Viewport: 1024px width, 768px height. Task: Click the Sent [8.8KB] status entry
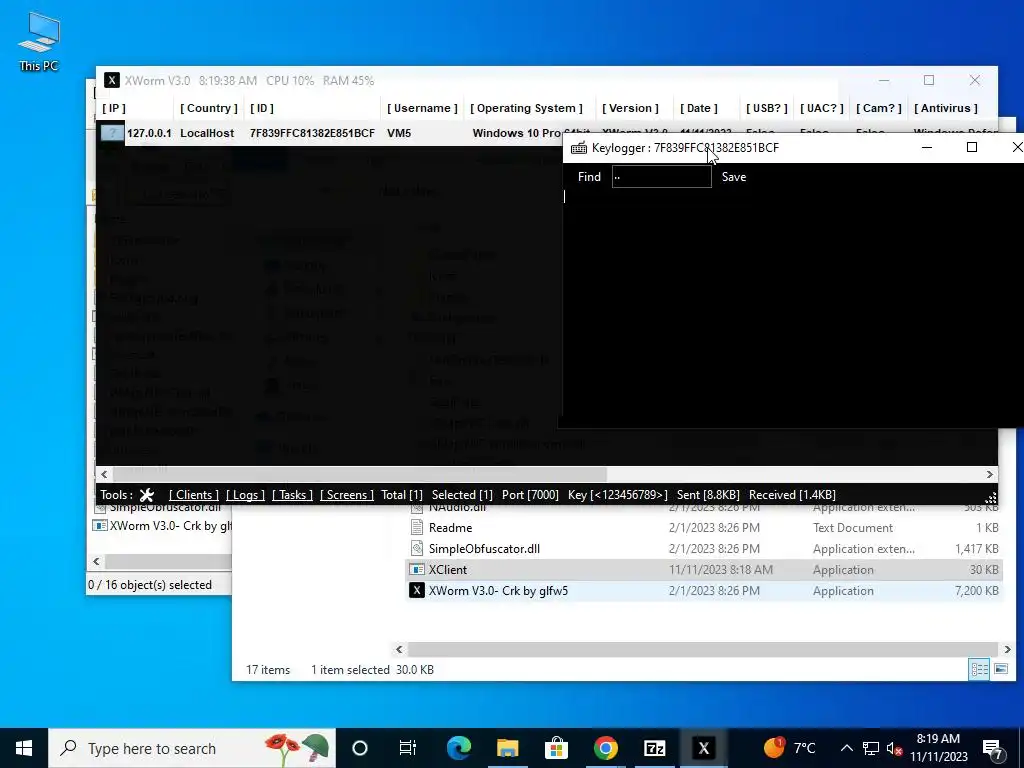coord(708,495)
